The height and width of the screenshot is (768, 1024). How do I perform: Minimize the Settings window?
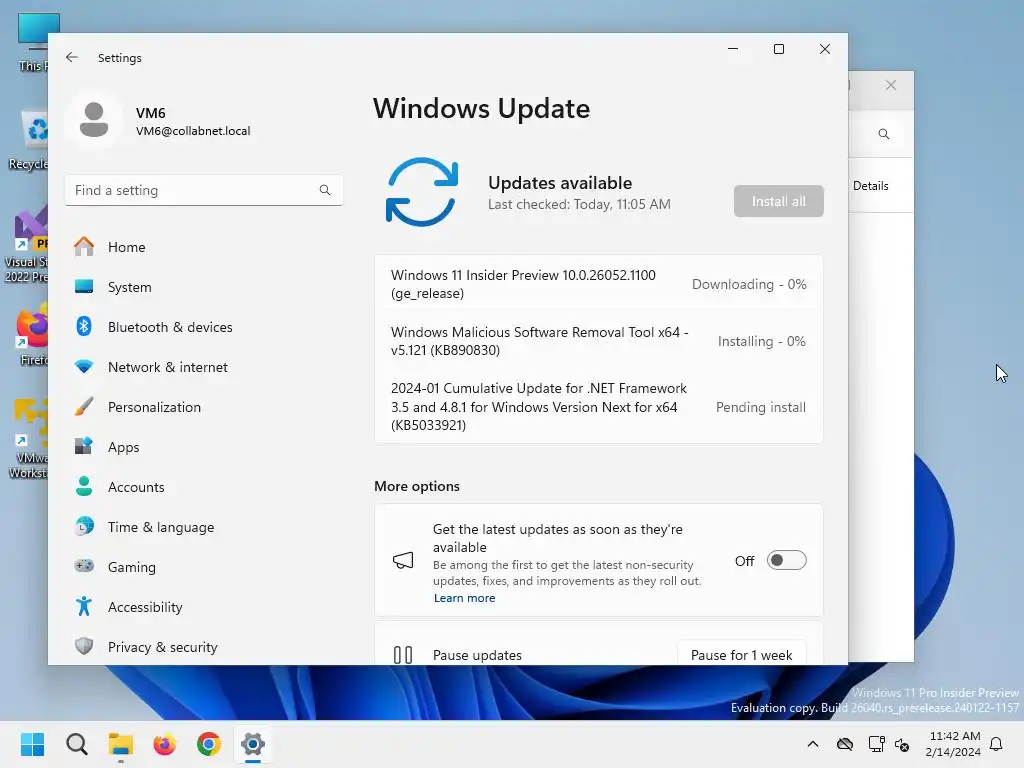tap(733, 49)
